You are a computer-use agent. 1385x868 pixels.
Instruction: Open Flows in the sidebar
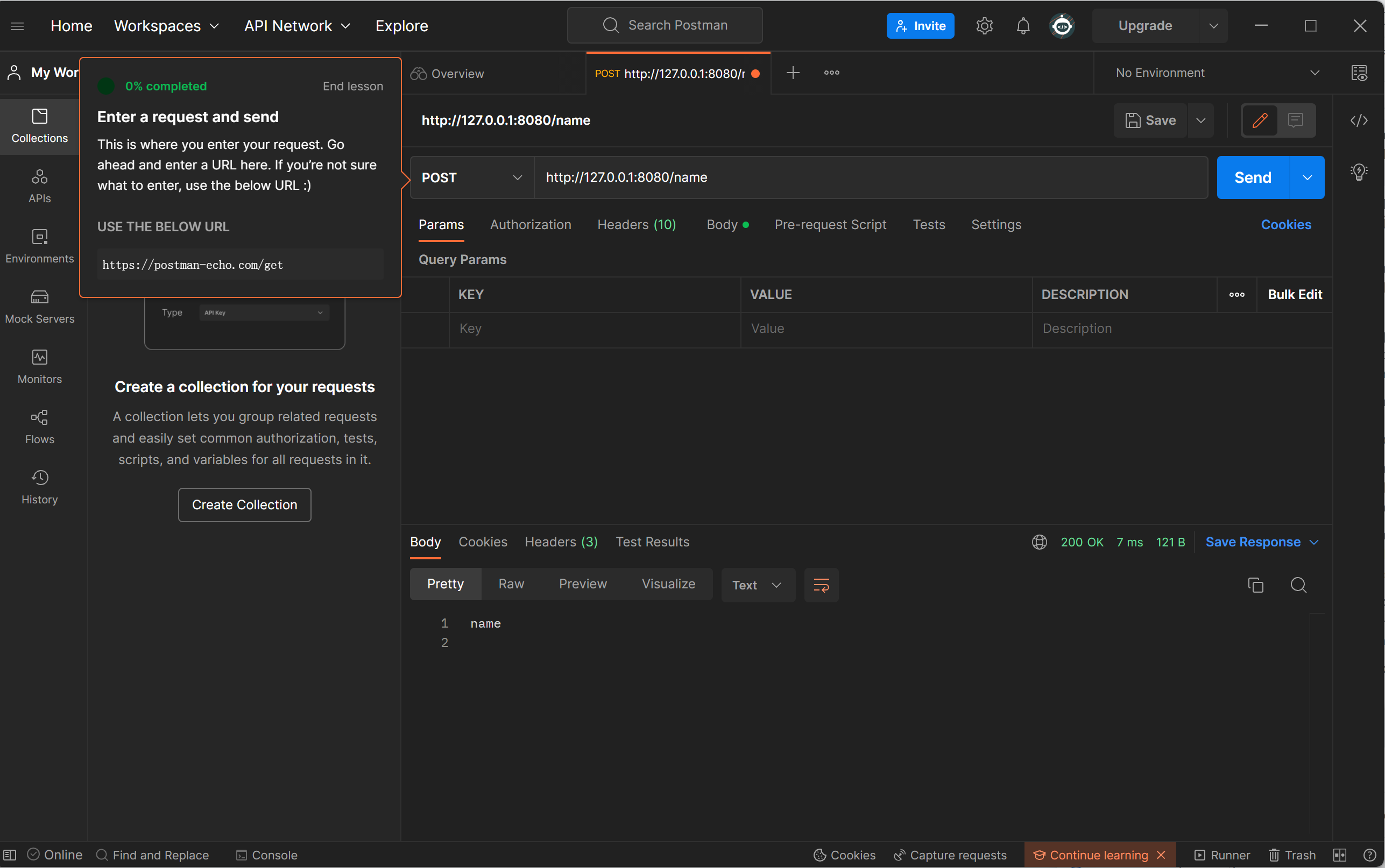pyautogui.click(x=40, y=428)
